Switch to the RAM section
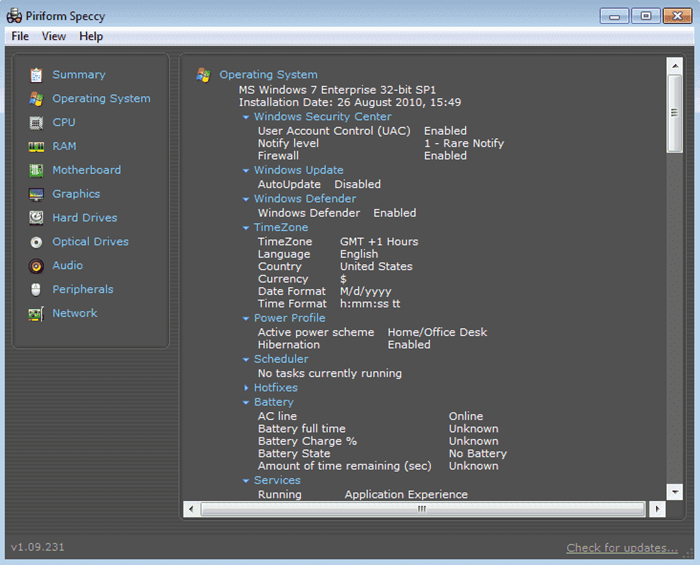The height and width of the screenshot is (565, 700). [64, 146]
